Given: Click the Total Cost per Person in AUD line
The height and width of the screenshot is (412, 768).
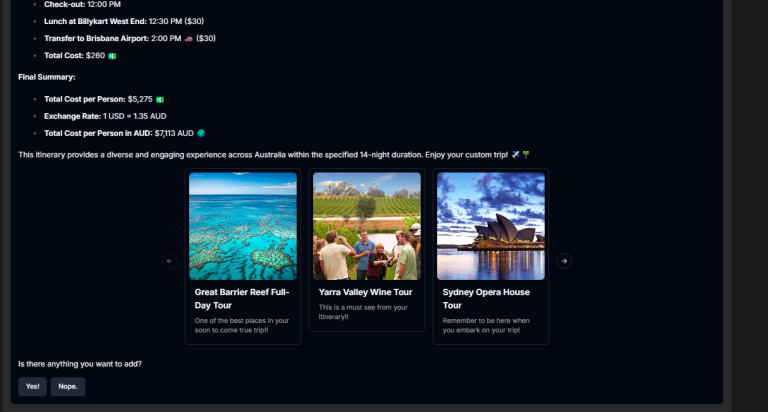Looking at the screenshot, I should 124,133.
